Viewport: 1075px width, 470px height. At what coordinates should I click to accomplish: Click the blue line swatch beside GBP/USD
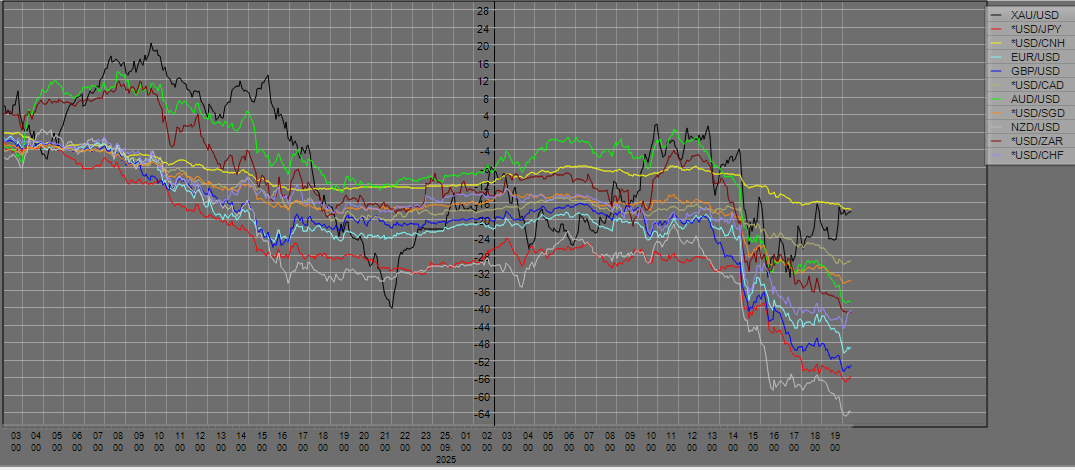tap(996, 71)
